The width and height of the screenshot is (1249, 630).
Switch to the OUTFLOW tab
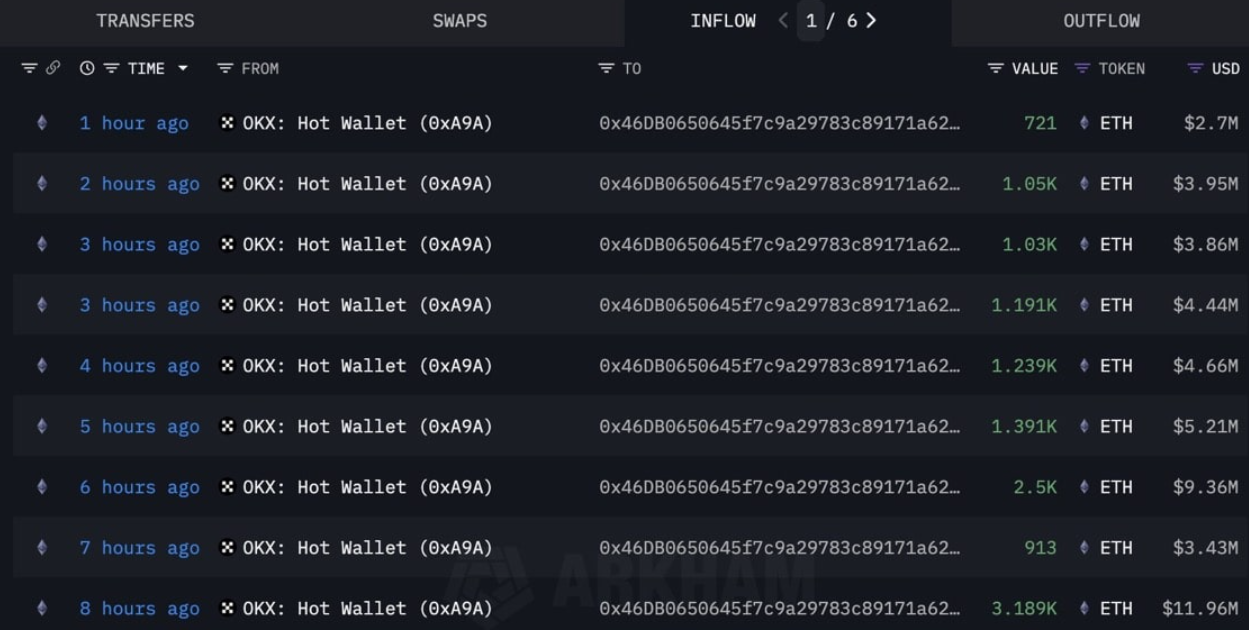tap(1101, 21)
